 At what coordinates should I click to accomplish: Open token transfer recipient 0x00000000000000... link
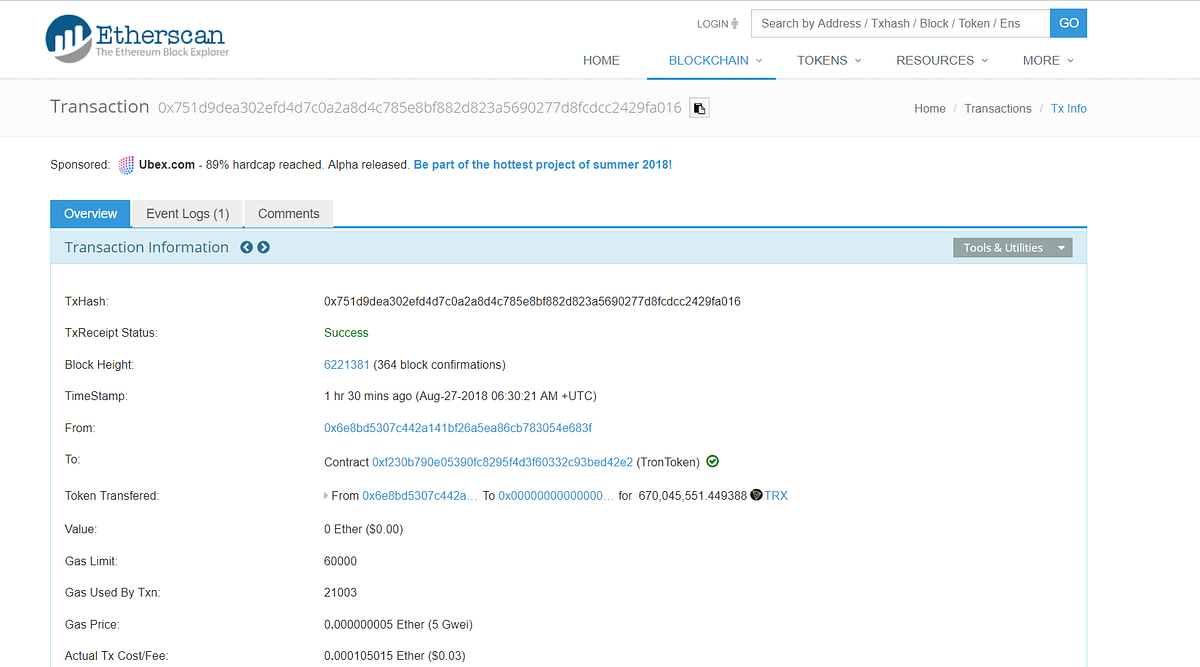coord(556,496)
